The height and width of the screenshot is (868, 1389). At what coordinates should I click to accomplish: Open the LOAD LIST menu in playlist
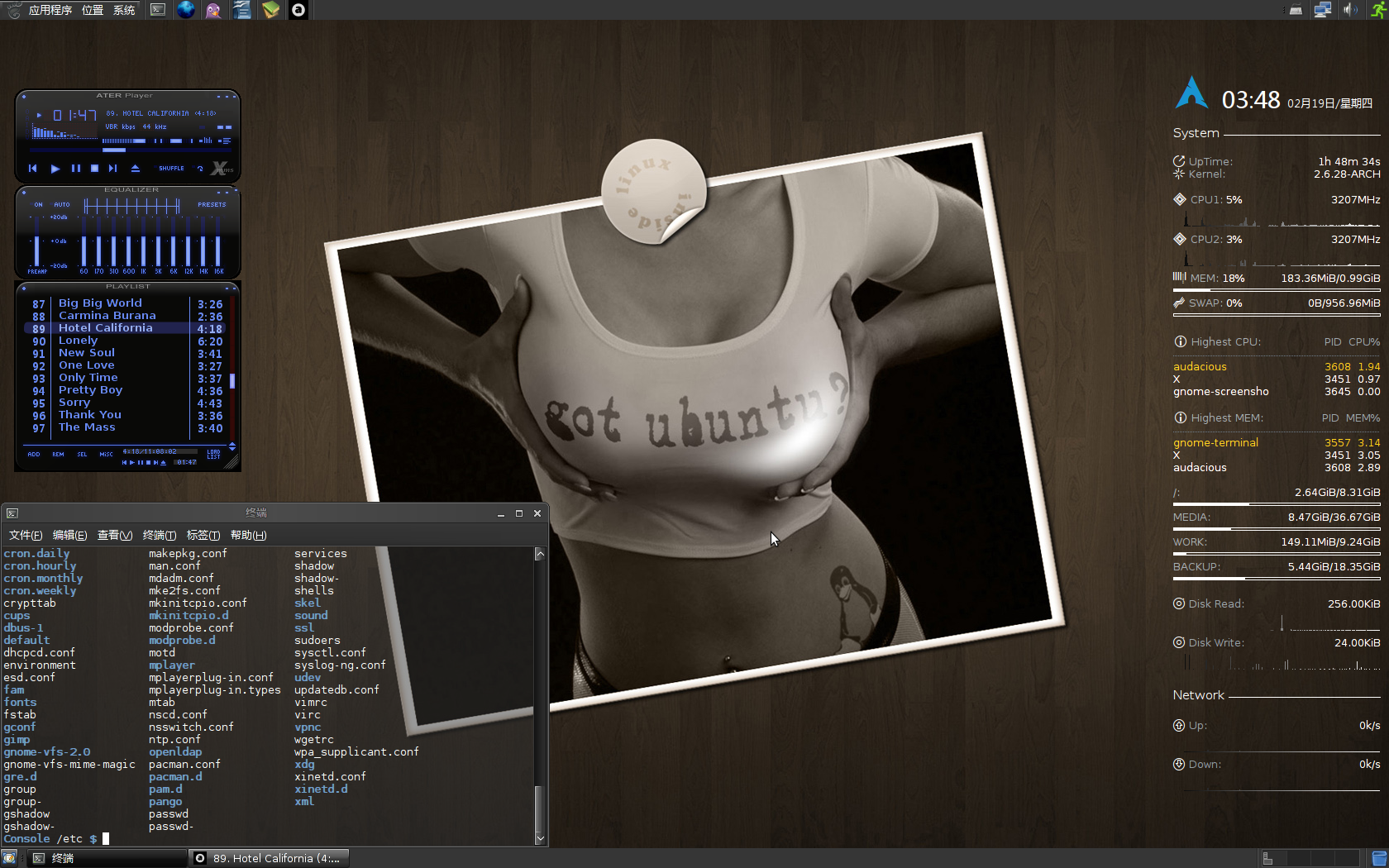(213, 455)
